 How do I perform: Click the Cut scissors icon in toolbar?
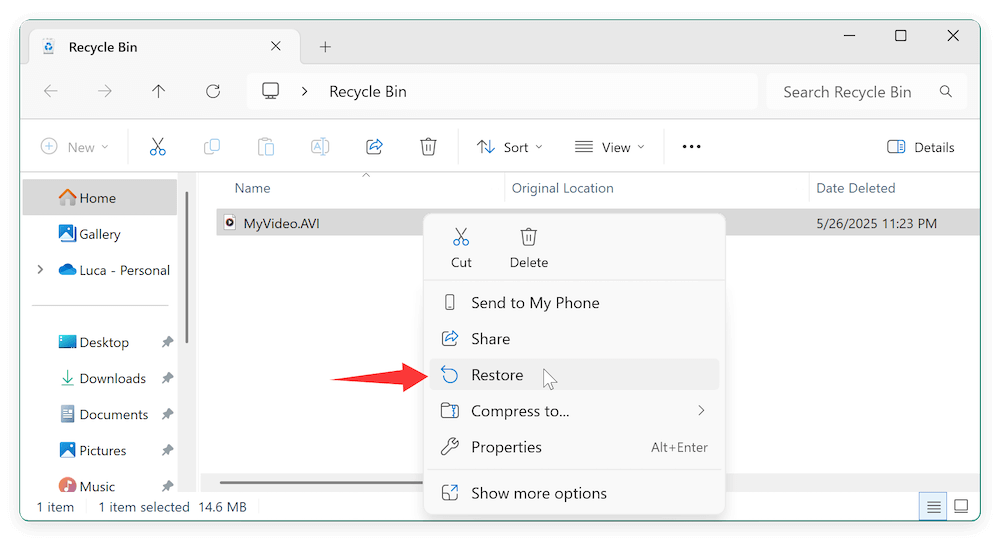[x=158, y=147]
